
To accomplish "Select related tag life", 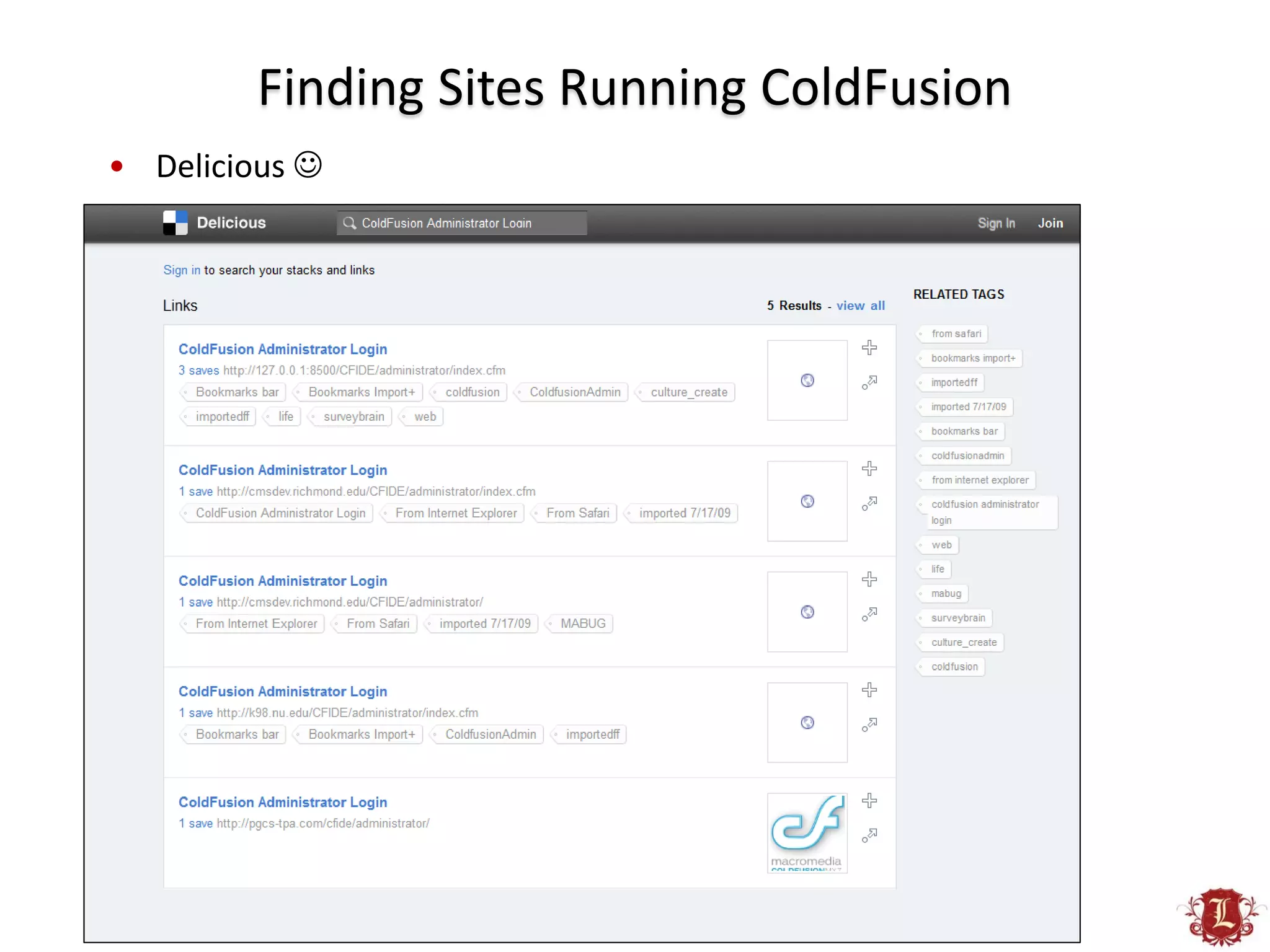I will point(934,569).
